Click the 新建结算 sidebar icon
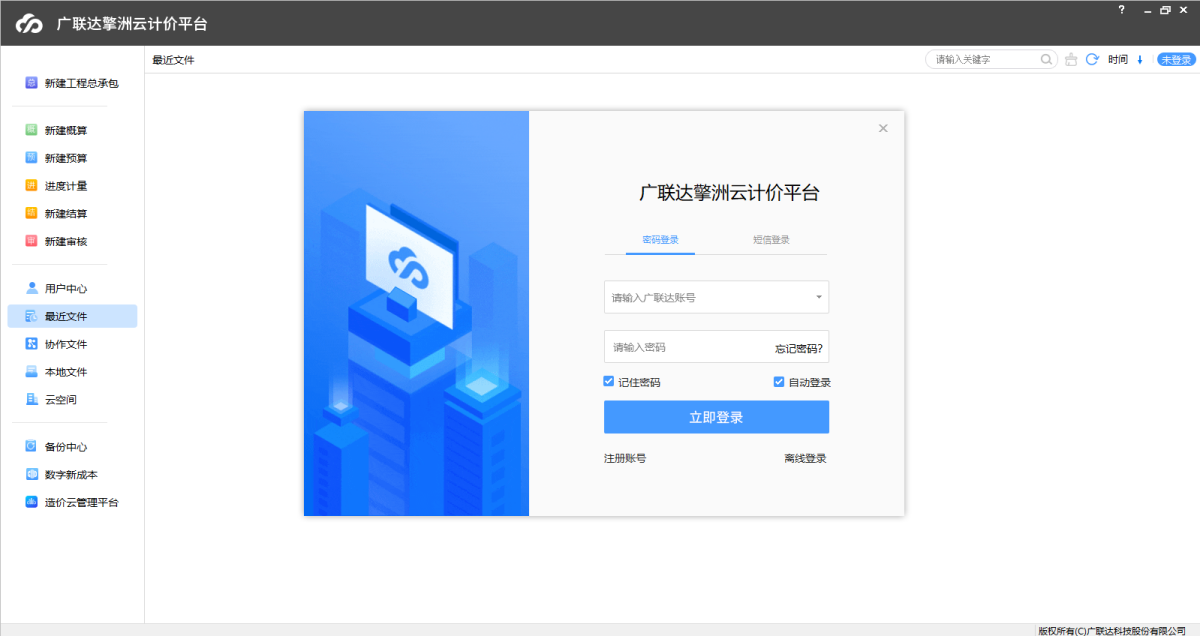Screen dimensions: 1200x636 click(32, 213)
